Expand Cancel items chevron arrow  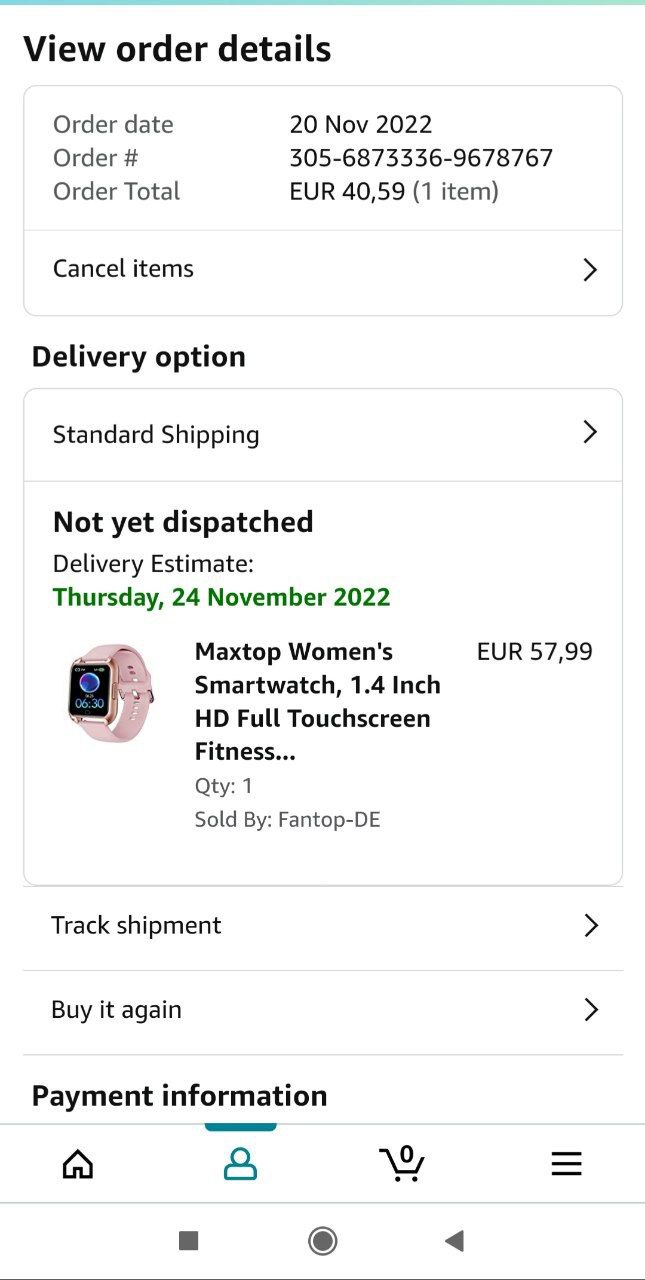[590, 270]
